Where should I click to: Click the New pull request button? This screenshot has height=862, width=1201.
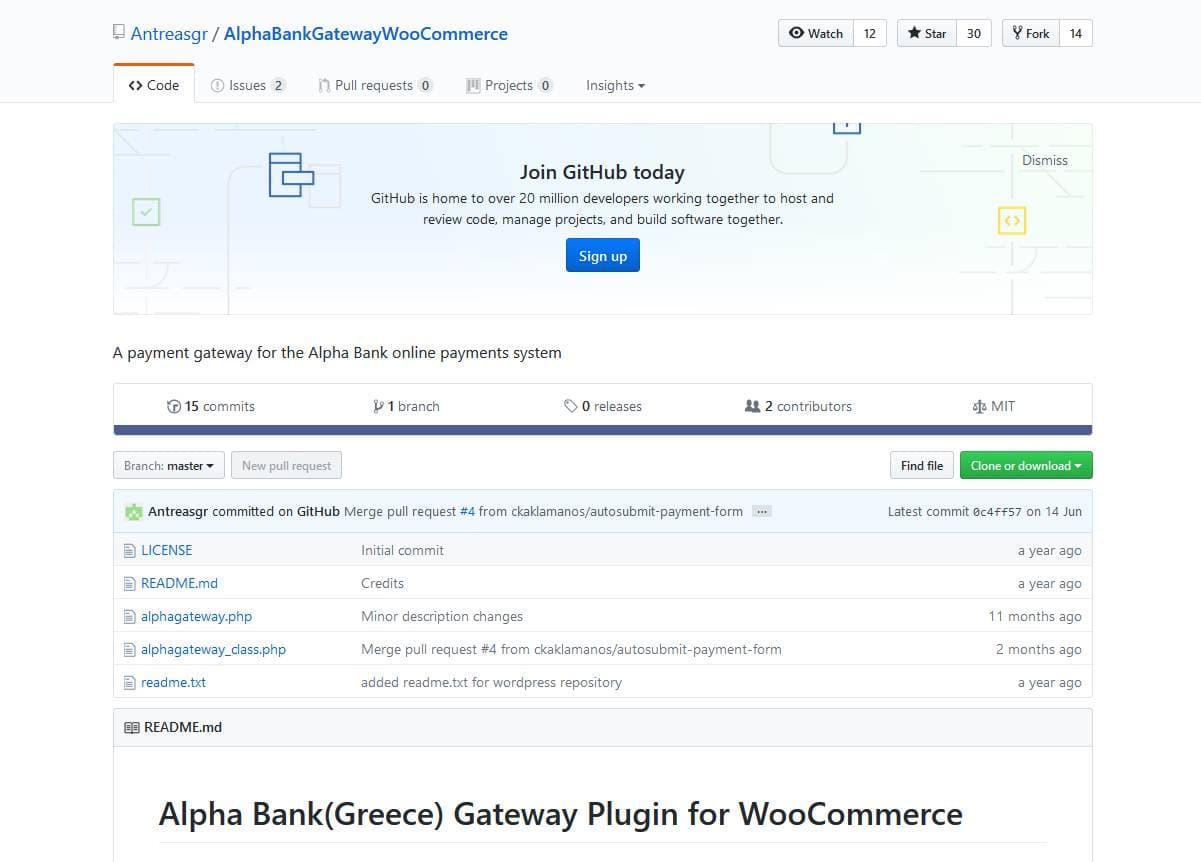click(x=286, y=466)
